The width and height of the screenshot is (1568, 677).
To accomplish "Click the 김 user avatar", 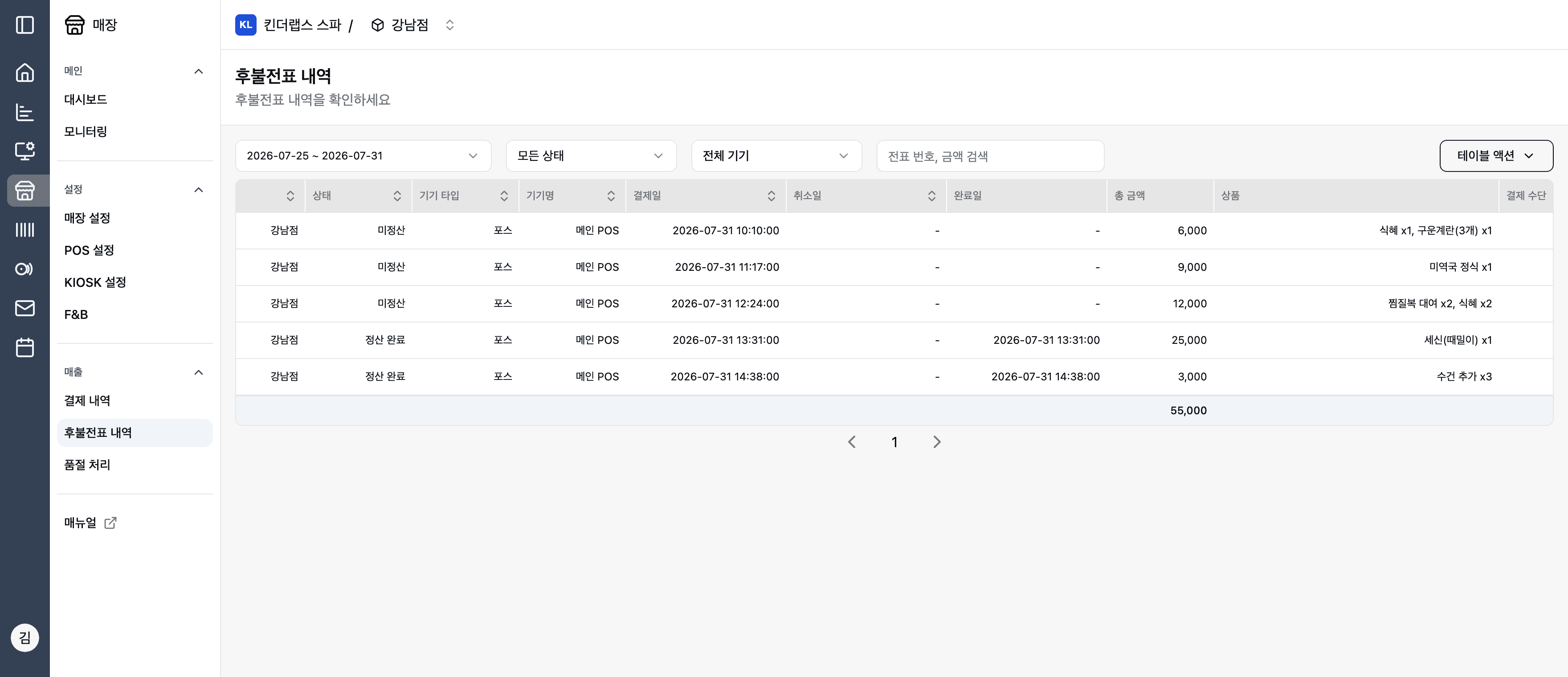I will 24,637.
